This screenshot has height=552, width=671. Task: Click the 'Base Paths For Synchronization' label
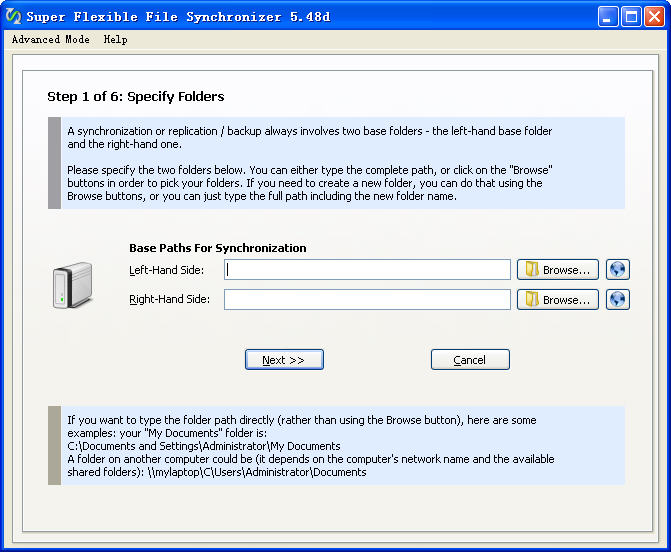(x=218, y=248)
